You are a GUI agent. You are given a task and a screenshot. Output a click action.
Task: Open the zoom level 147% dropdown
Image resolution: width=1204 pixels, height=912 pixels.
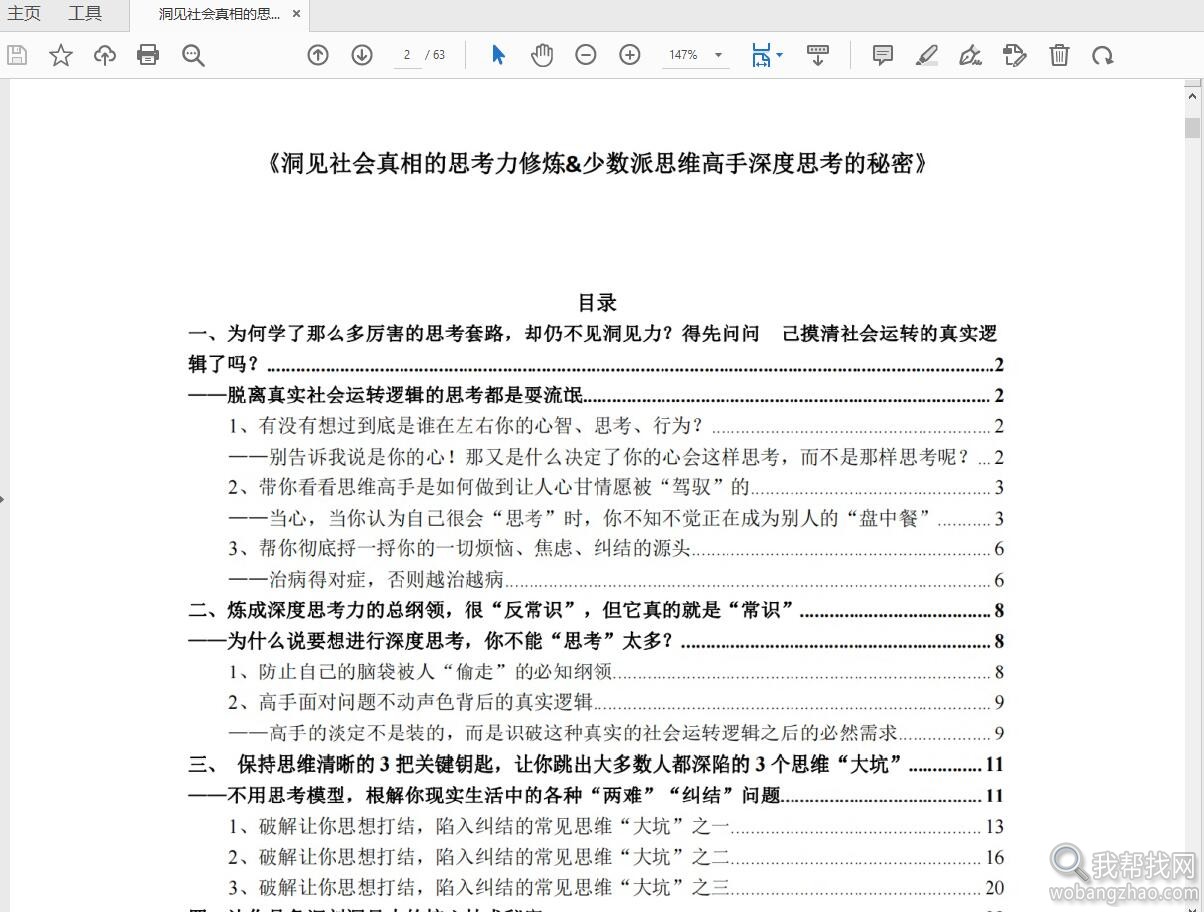695,55
